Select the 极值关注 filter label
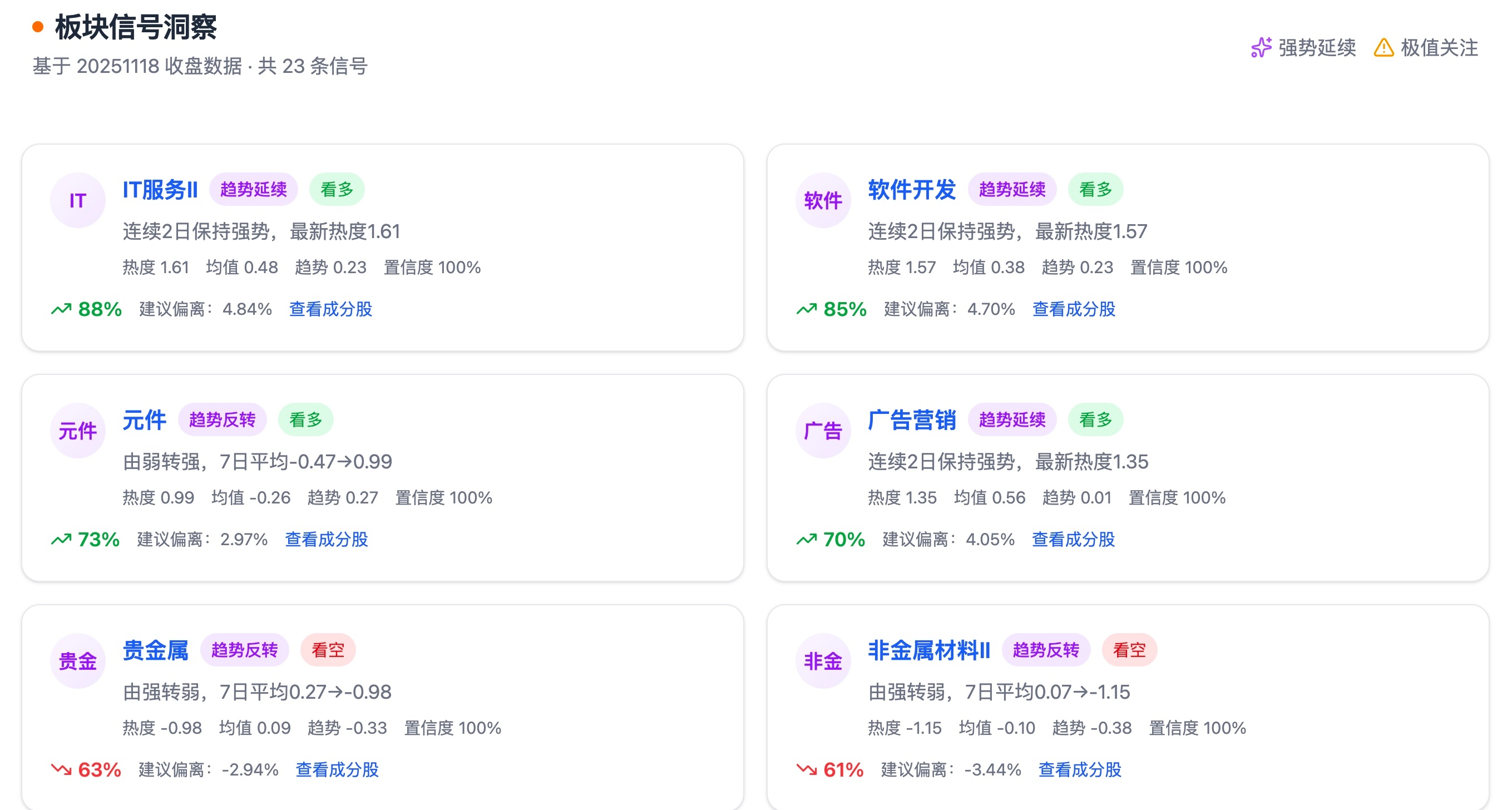1512x810 pixels. [1439, 47]
